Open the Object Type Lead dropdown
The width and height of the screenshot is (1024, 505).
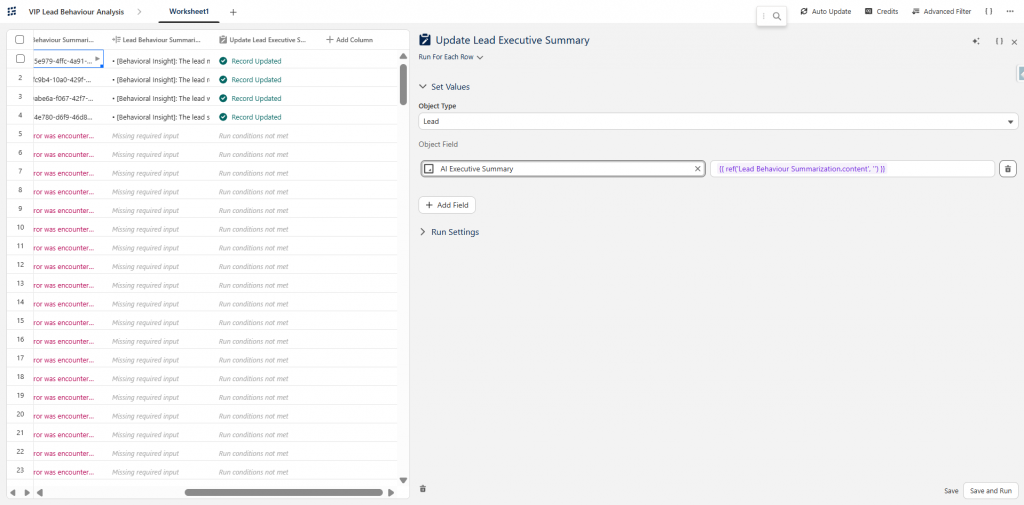(718, 122)
